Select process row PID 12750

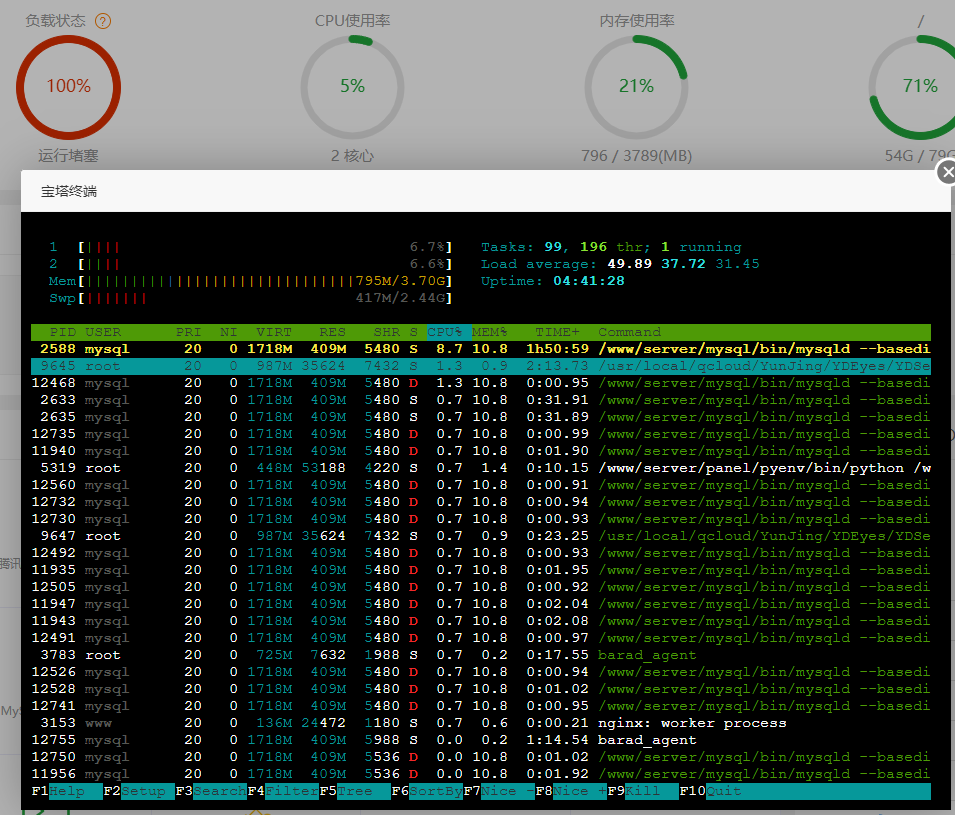[x=481, y=757]
